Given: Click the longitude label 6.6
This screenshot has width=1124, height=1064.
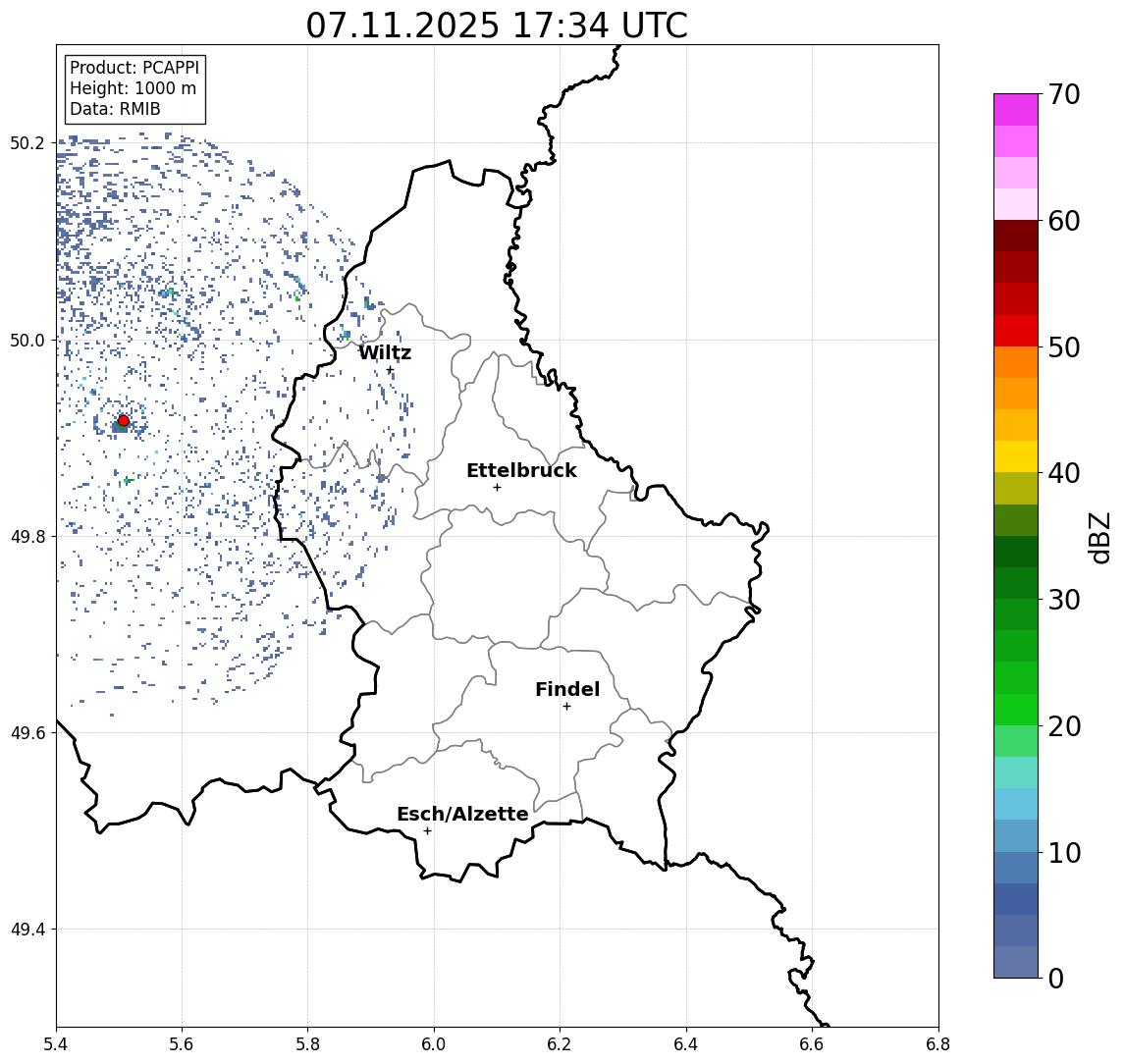Looking at the screenshot, I should click(812, 1044).
